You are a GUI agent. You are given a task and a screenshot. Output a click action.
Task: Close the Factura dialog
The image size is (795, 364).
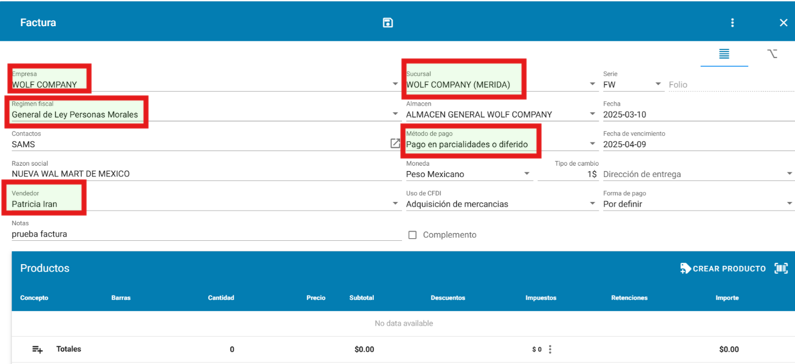(x=783, y=23)
